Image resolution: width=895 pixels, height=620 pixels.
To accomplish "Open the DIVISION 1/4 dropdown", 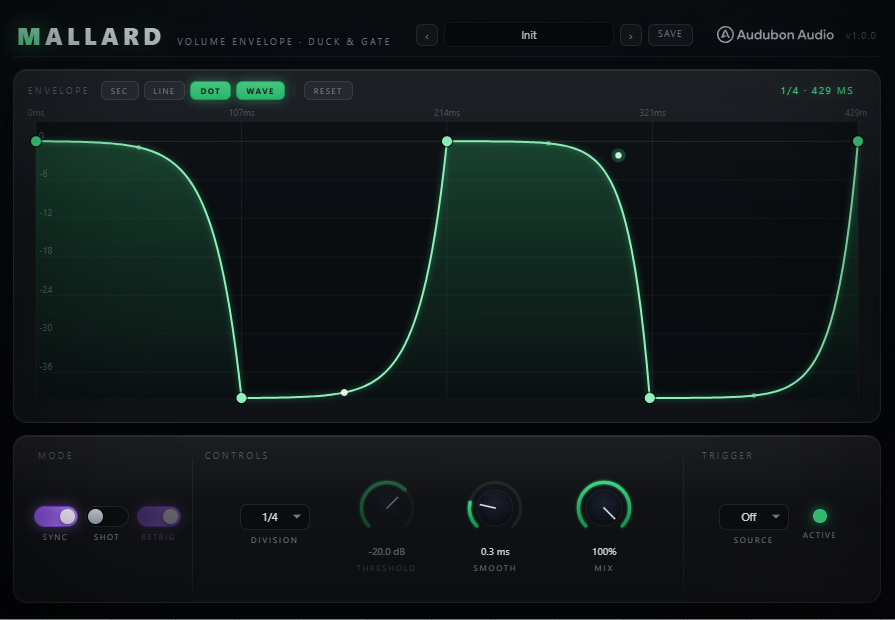I will click(x=275, y=517).
